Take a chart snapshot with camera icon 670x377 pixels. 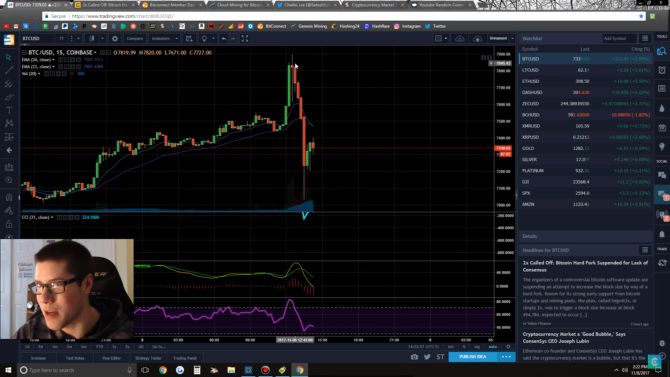coord(414,357)
